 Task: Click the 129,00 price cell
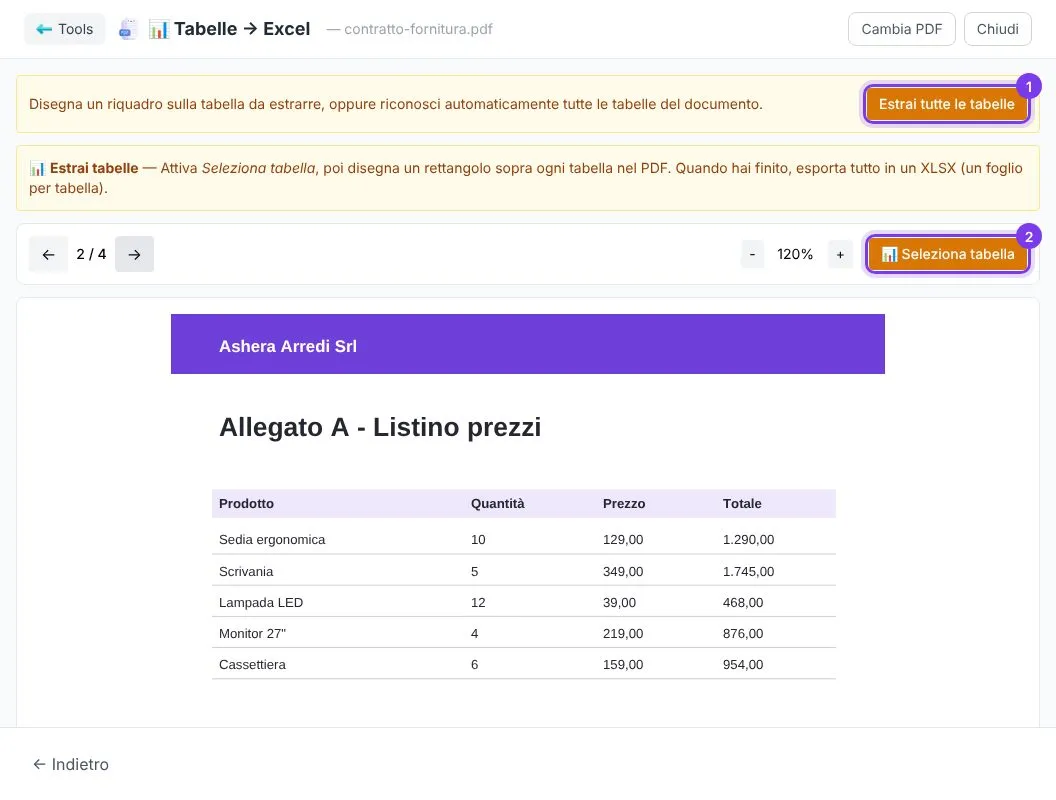[x=623, y=539]
